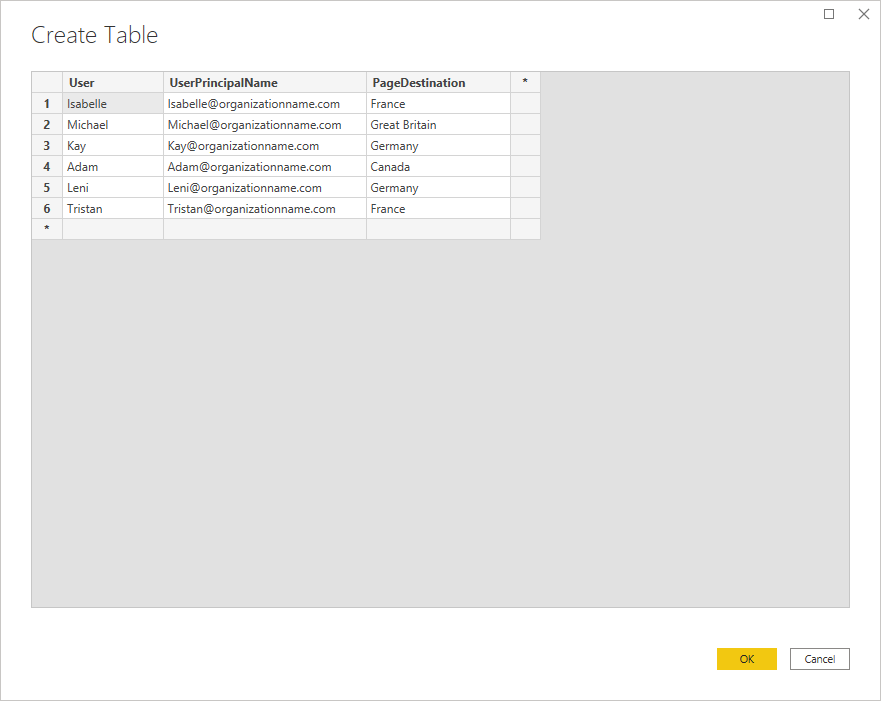
Task: Click the OK button
Action: click(746, 659)
